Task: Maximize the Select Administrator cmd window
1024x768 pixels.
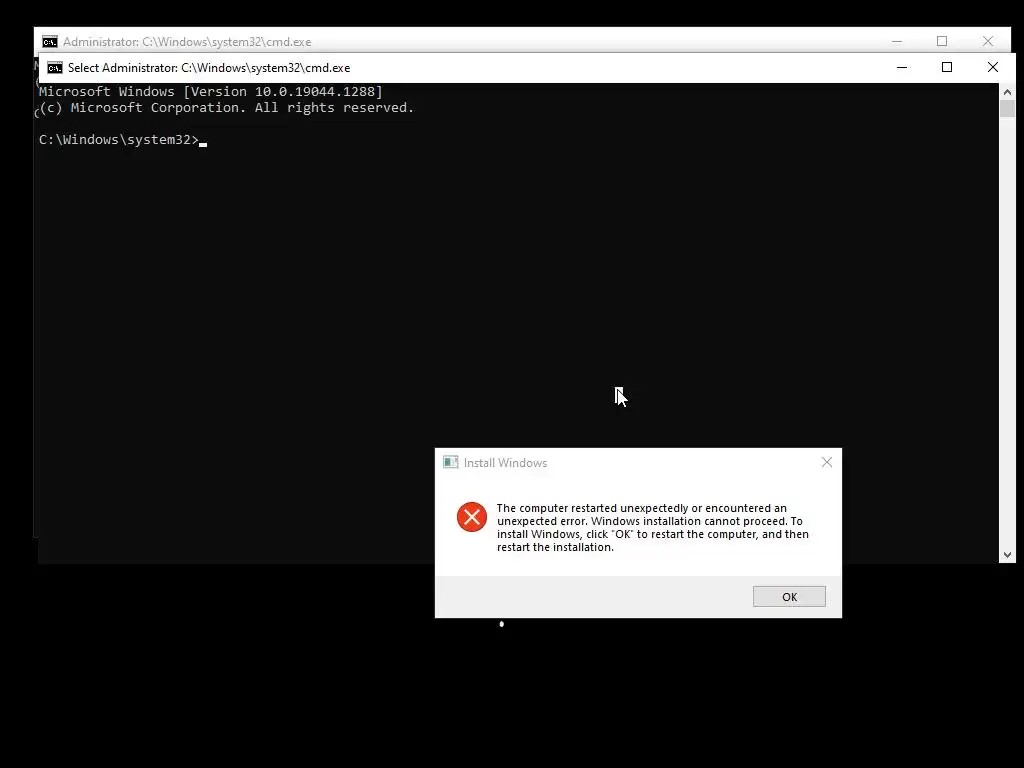Action: pos(947,67)
